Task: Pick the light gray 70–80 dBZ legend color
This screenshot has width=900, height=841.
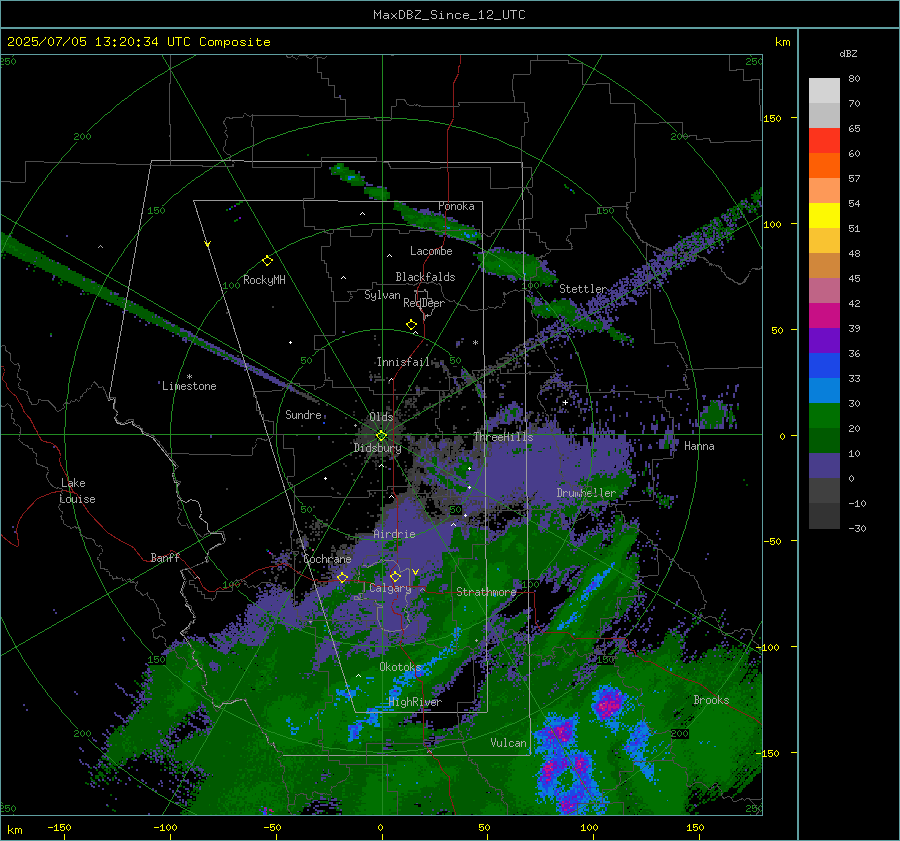Action: [824, 91]
